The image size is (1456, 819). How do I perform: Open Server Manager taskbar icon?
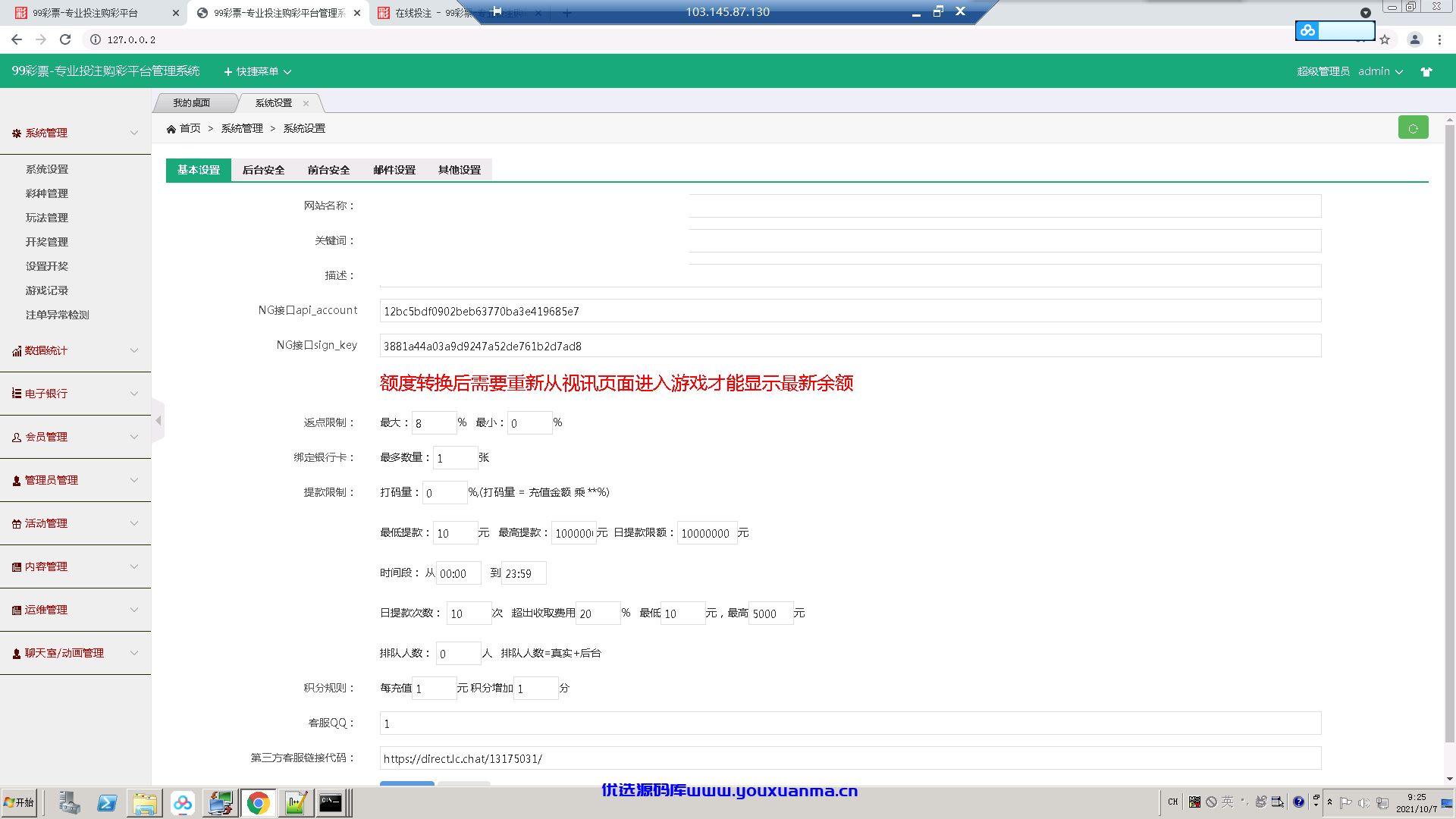pos(69,803)
